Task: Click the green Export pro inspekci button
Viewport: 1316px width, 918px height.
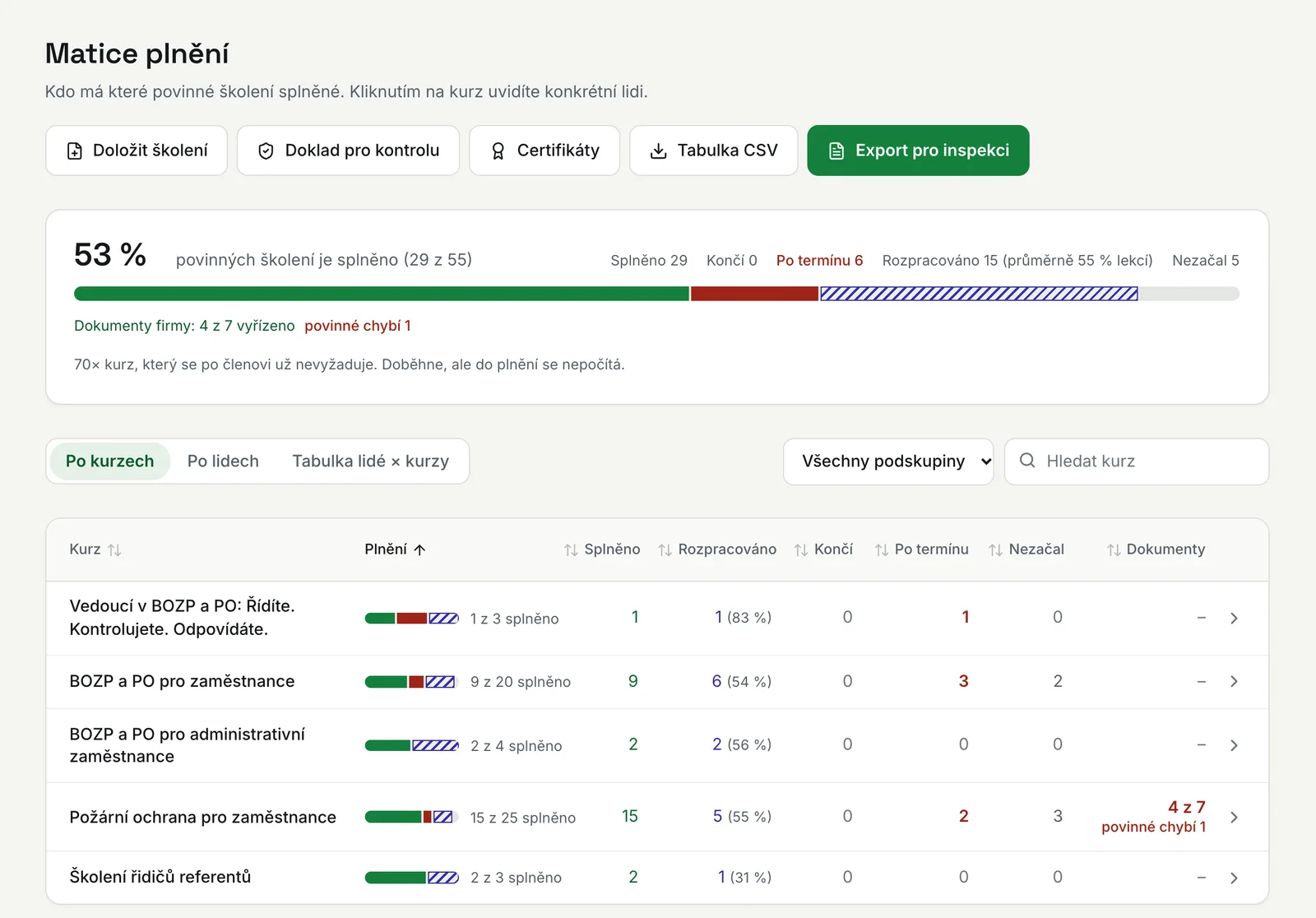Action: tap(918, 151)
